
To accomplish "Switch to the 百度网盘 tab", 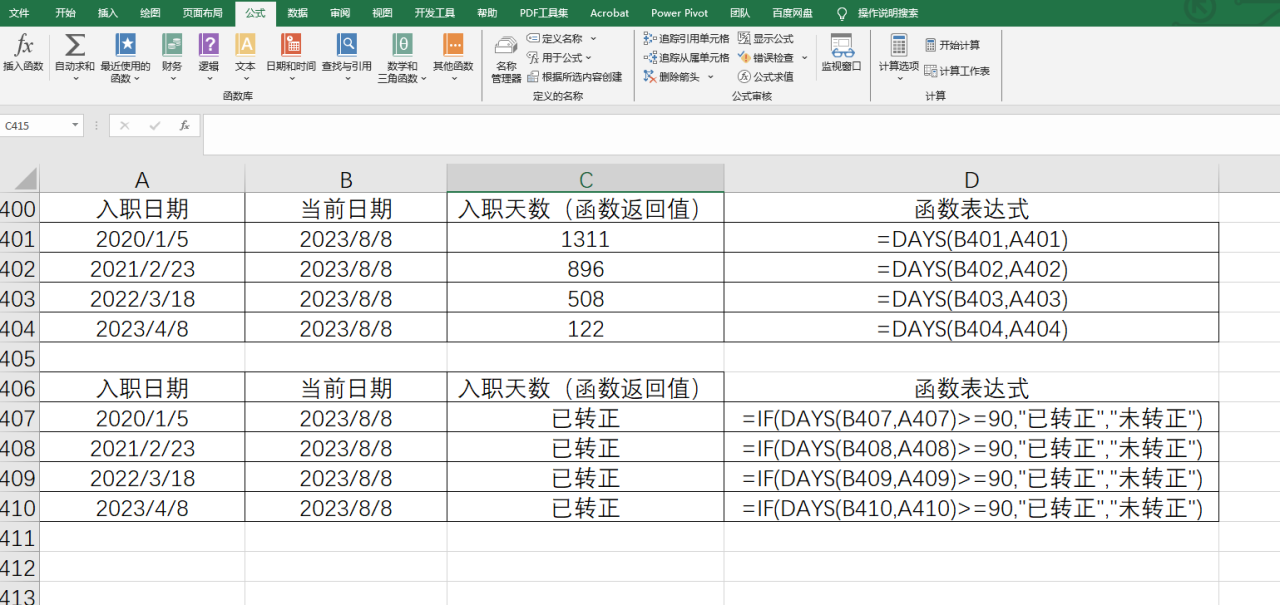I will [x=792, y=13].
